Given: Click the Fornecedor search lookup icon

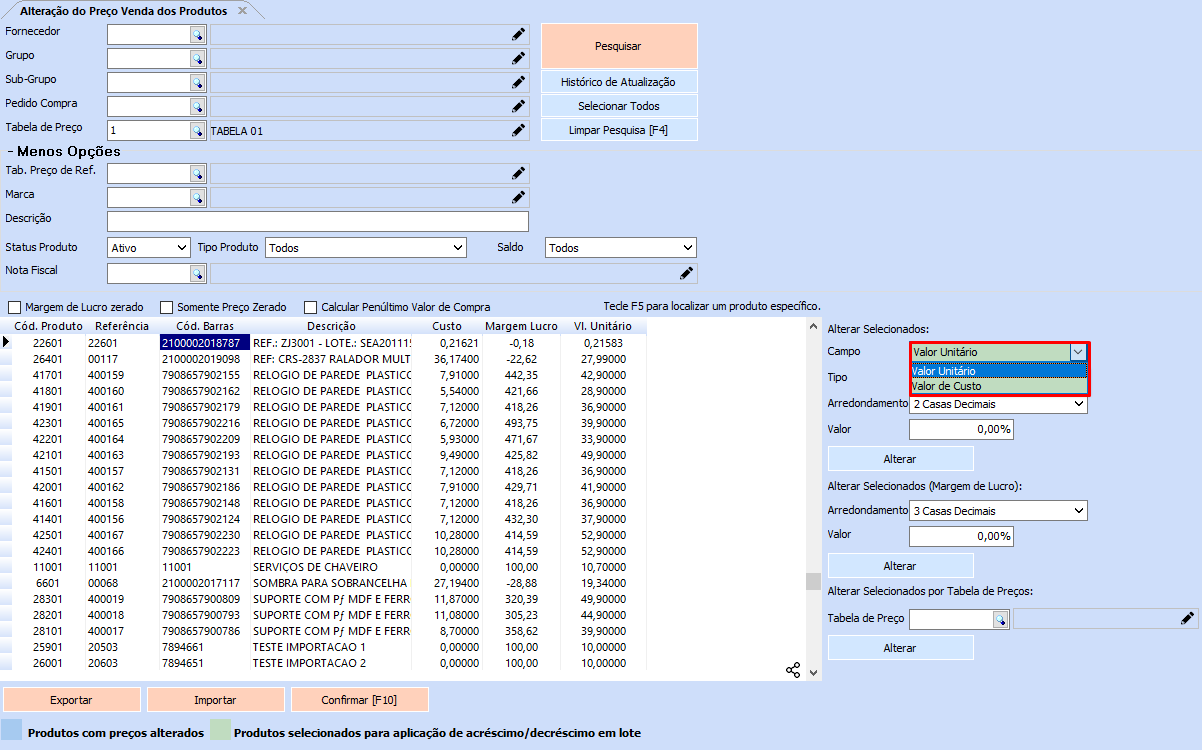Looking at the screenshot, I should tap(198, 34).
